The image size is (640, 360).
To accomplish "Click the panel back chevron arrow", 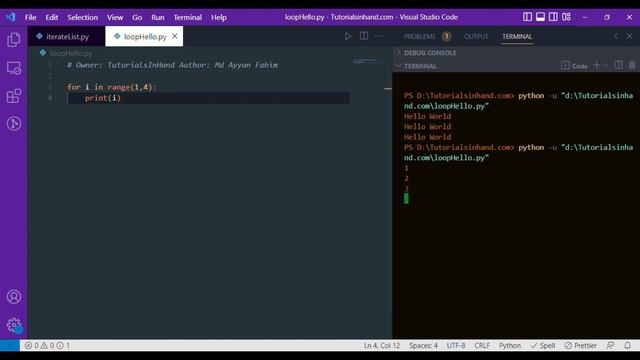I will pyautogui.click(x=616, y=36).
